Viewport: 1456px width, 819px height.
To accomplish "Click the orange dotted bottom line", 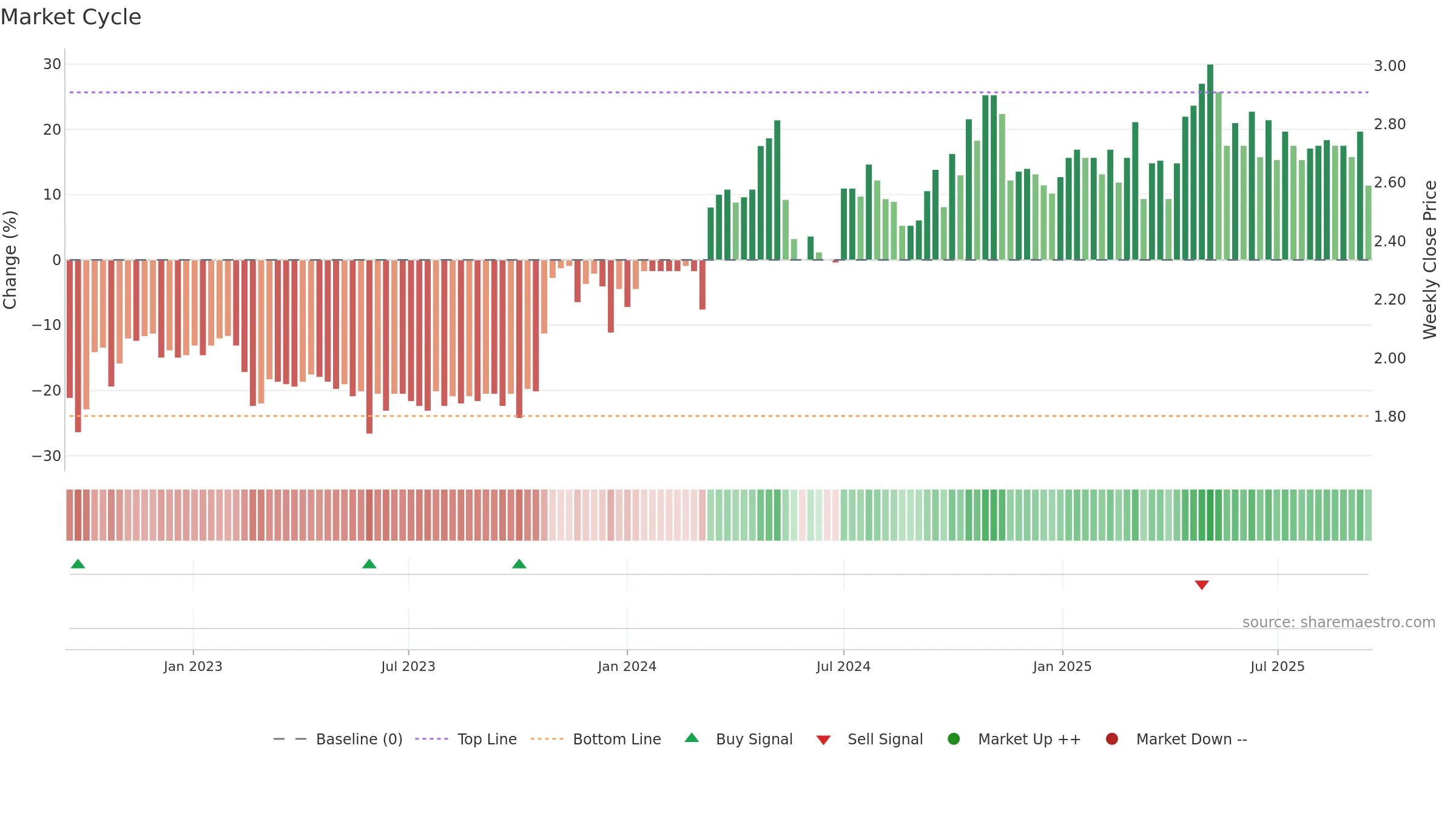I will pyautogui.click(x=719, y=416).
